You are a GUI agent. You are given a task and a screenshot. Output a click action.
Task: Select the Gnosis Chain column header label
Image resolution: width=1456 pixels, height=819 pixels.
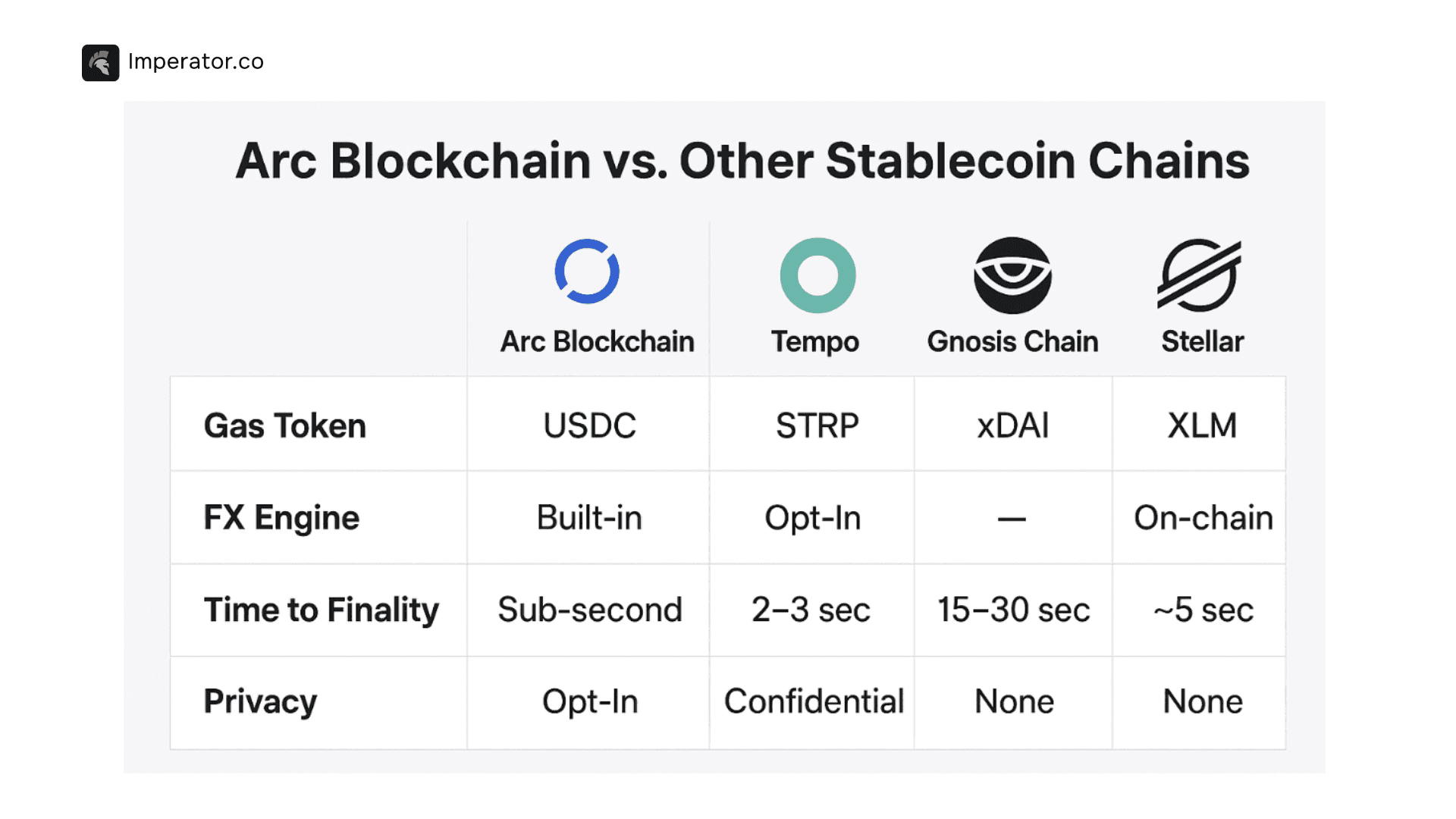[1012, 342]
